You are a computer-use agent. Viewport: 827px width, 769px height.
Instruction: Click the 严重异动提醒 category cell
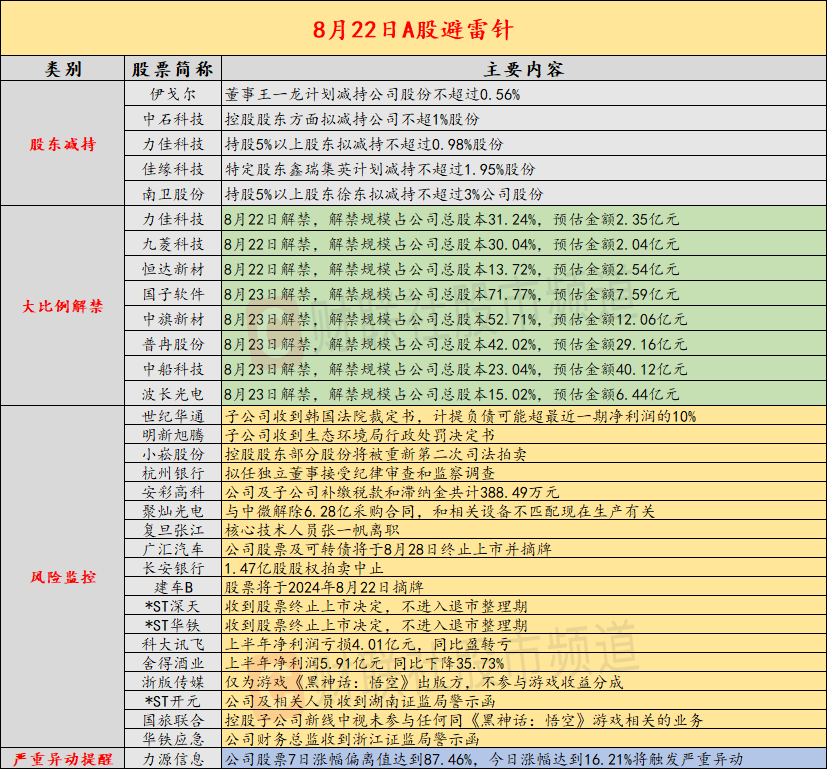pos(63,760)
